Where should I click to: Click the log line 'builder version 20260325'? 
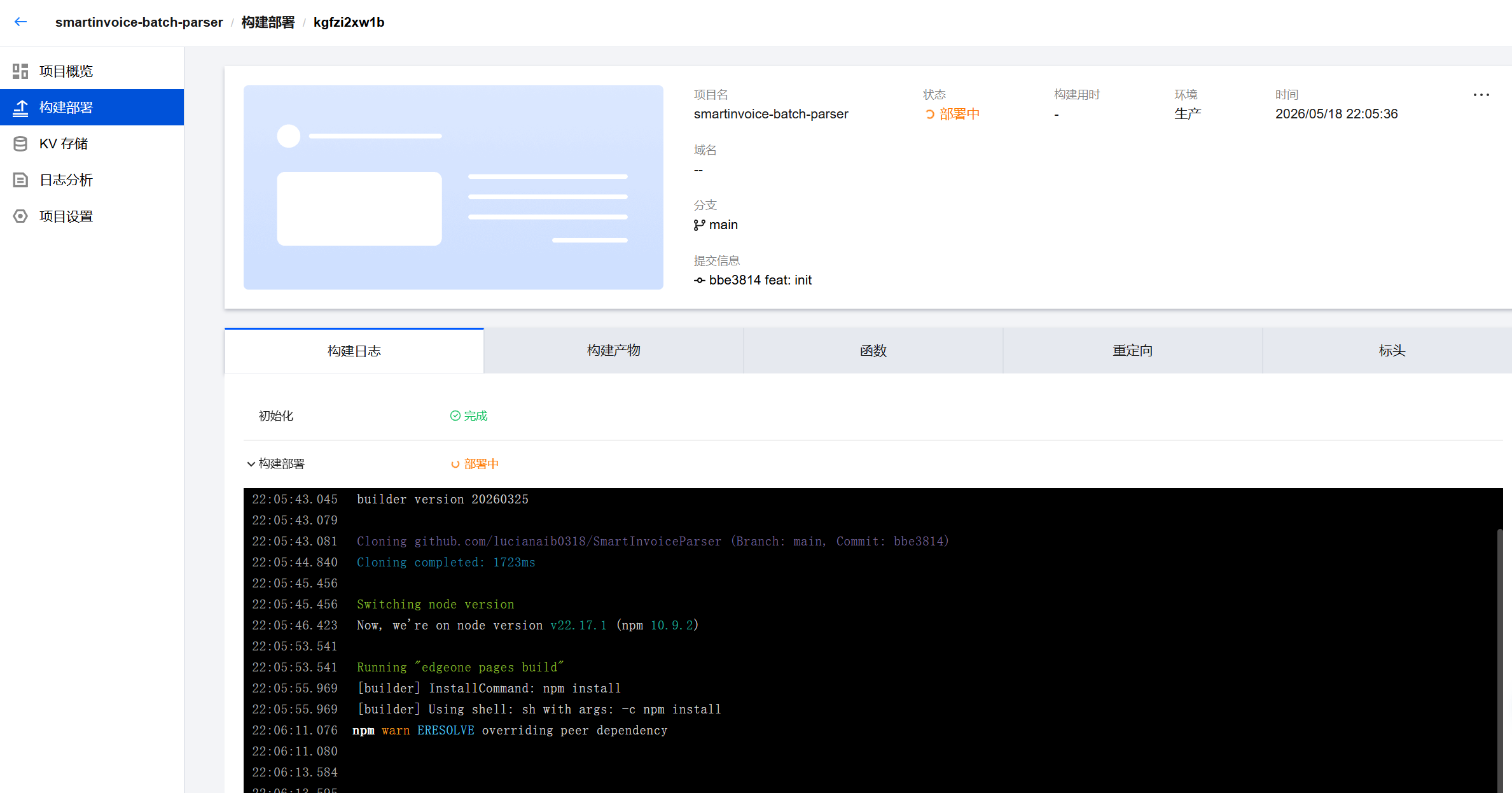tap(443, 500)
